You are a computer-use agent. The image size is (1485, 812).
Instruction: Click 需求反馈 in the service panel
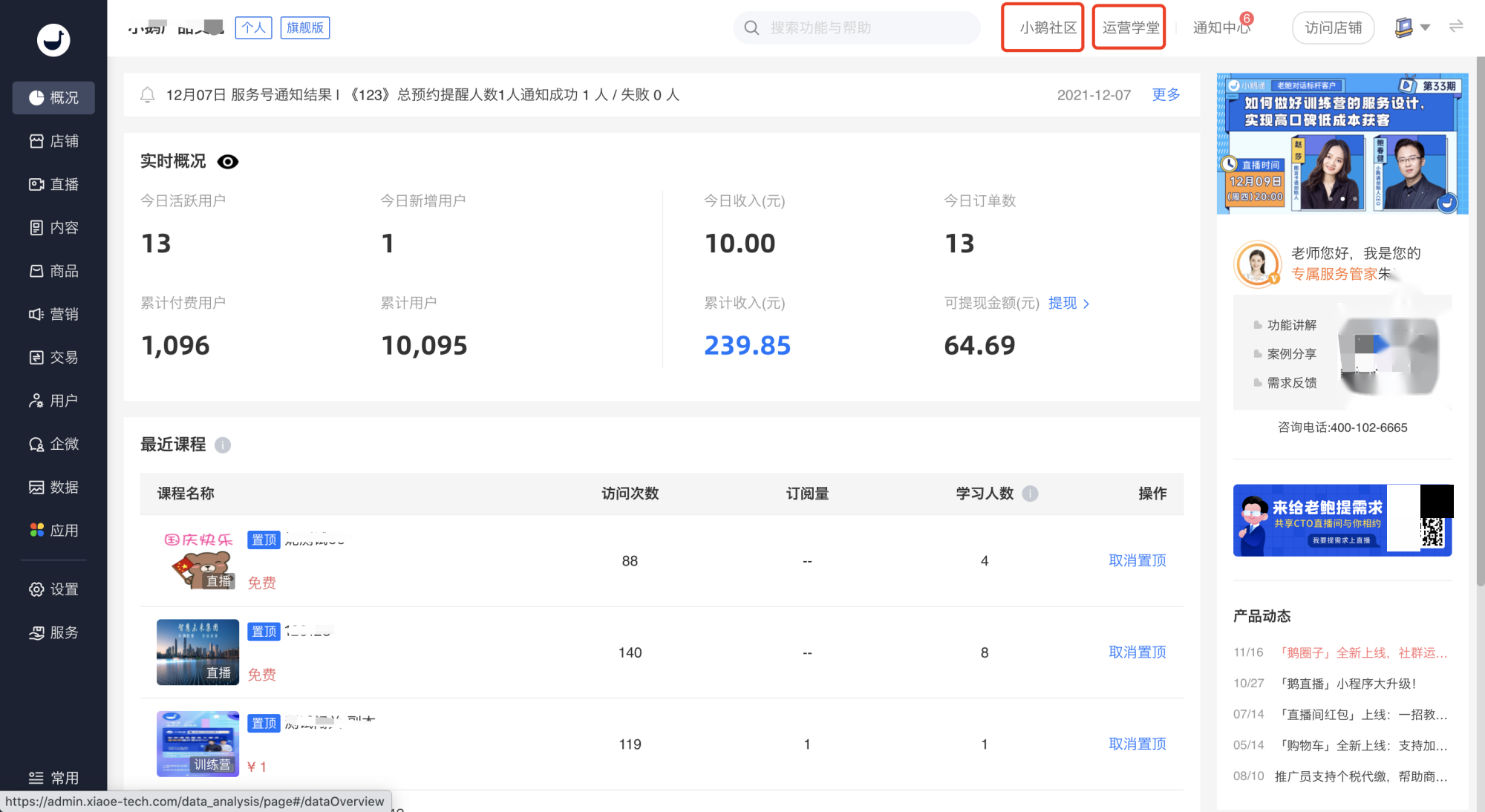coord(1291,383)
